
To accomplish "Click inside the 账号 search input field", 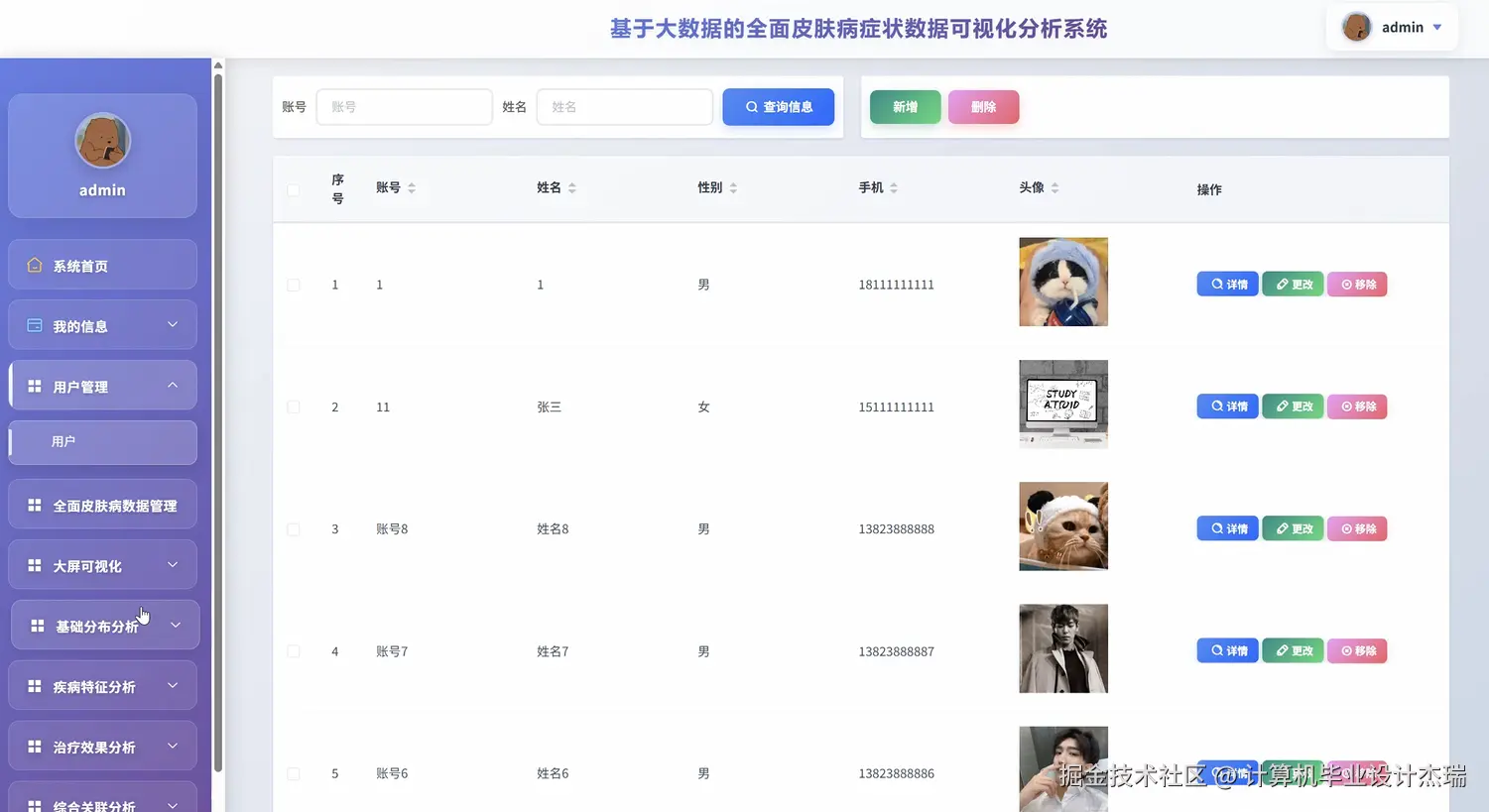I will pos(404,106).
